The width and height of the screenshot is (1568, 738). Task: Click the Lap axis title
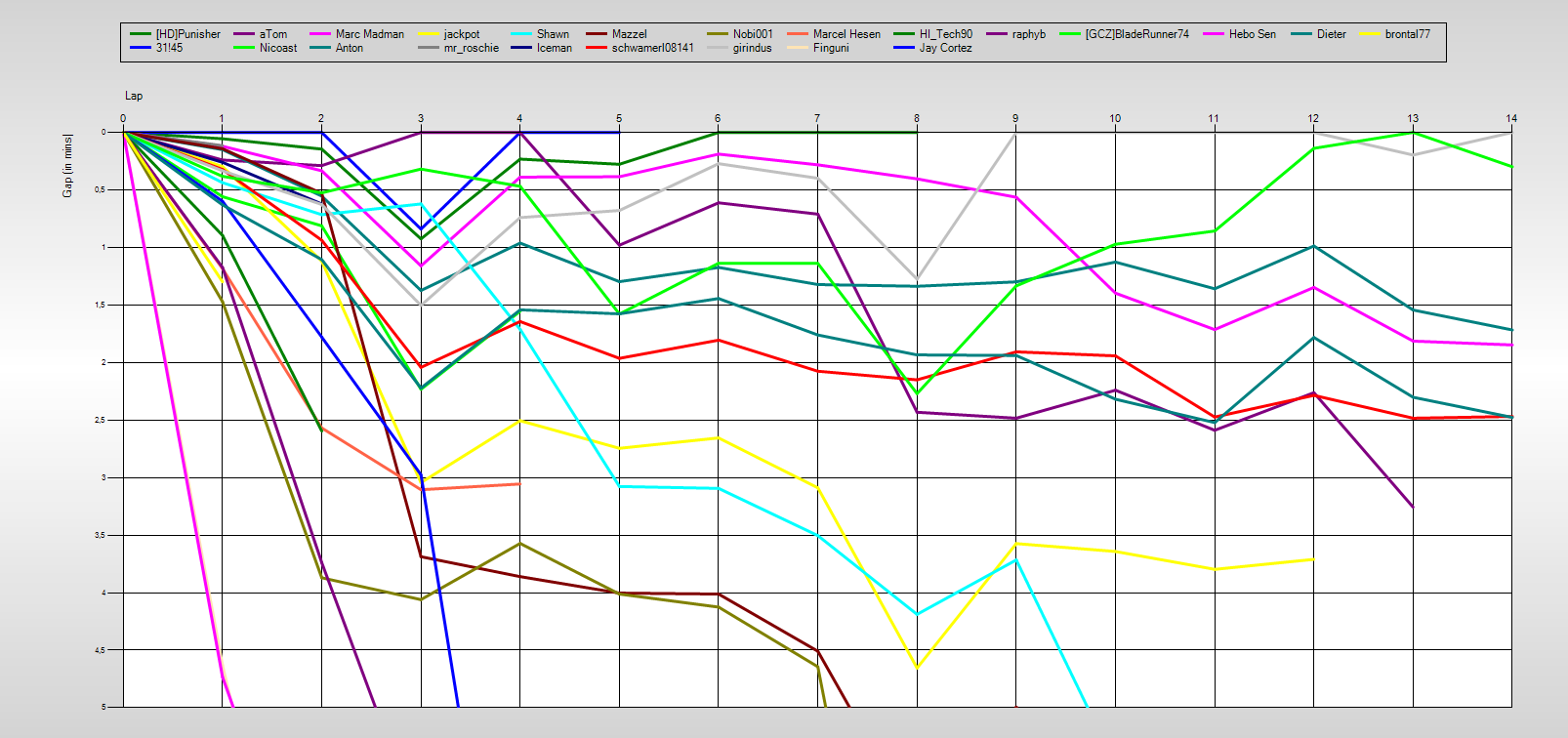tap(134, 96)
